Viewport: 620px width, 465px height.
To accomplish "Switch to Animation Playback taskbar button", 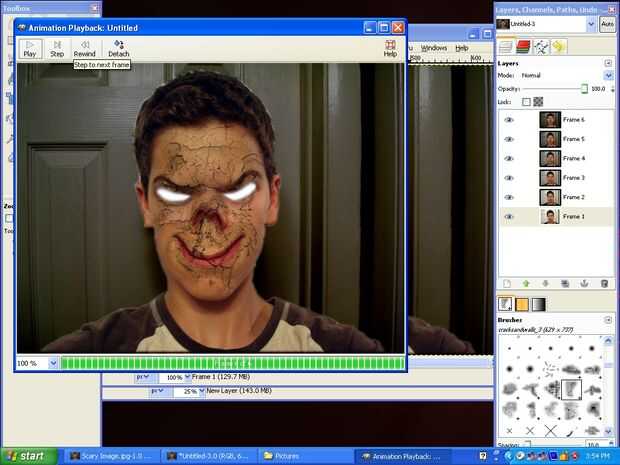I will tap(403, 456).
